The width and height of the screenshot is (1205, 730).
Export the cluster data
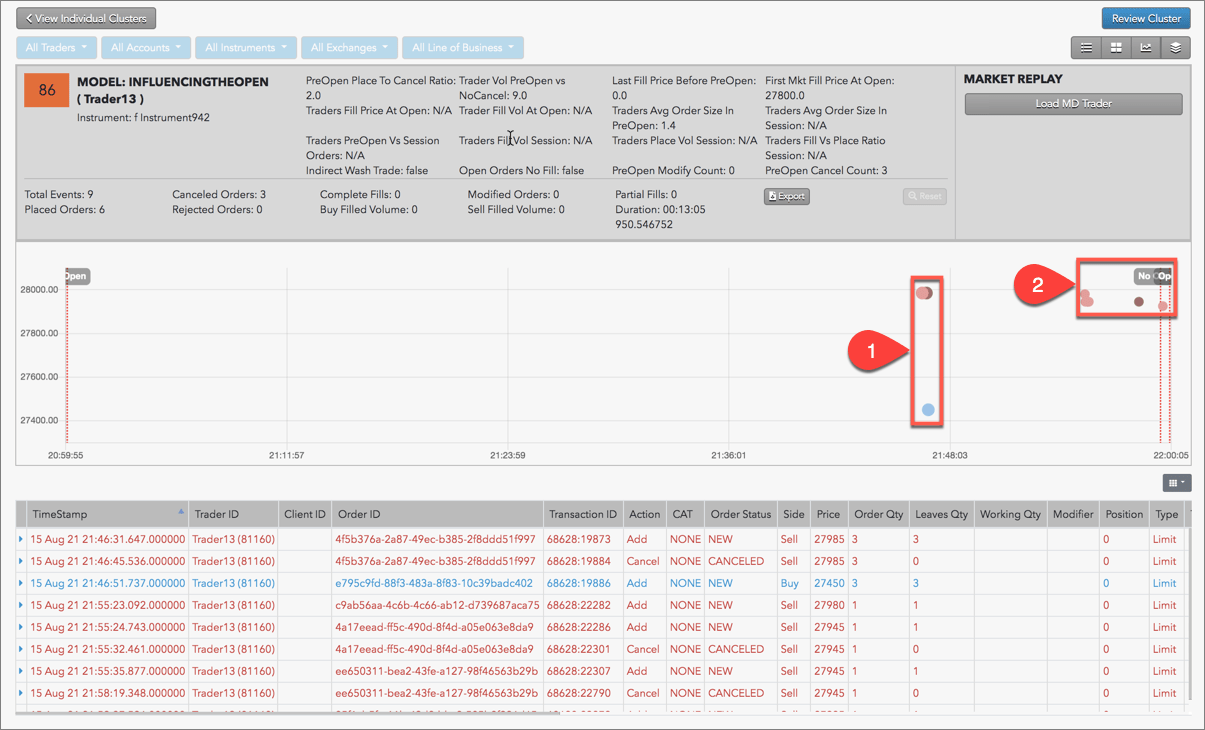(787, 196)
